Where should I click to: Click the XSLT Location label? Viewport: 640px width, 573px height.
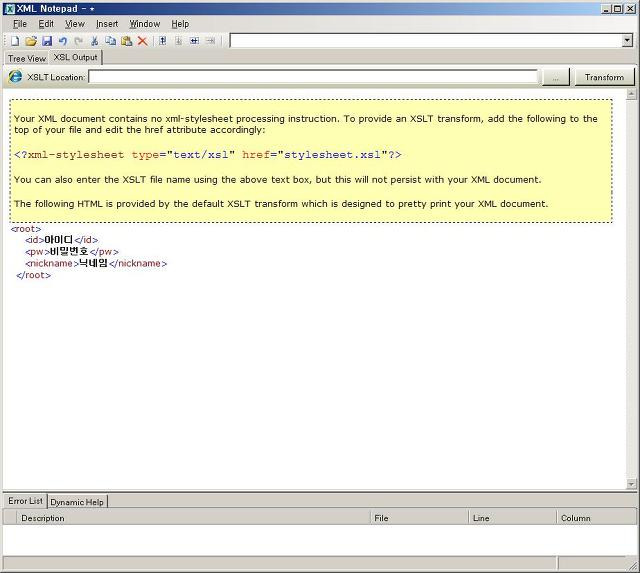[x=56, y=77]
